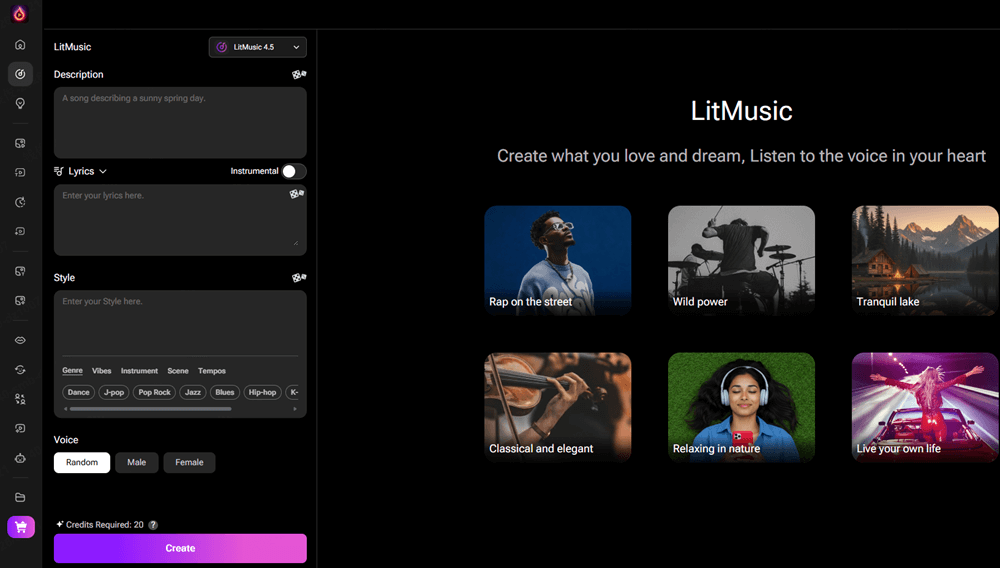The image size is (1000, 568).
Task: Click the flame logo at top left
Action: point(20,14)
